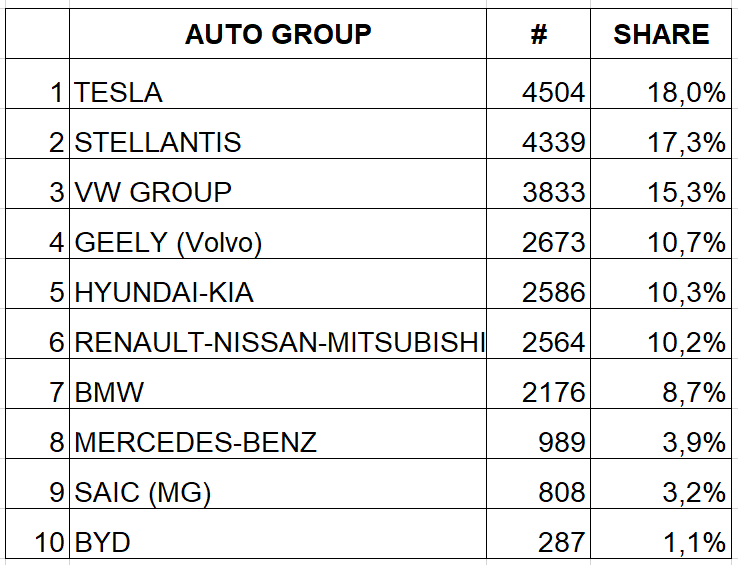Select the GEELY (Volvo) cell
Screen dimensions: 738x565
click(x=278, y=234)
